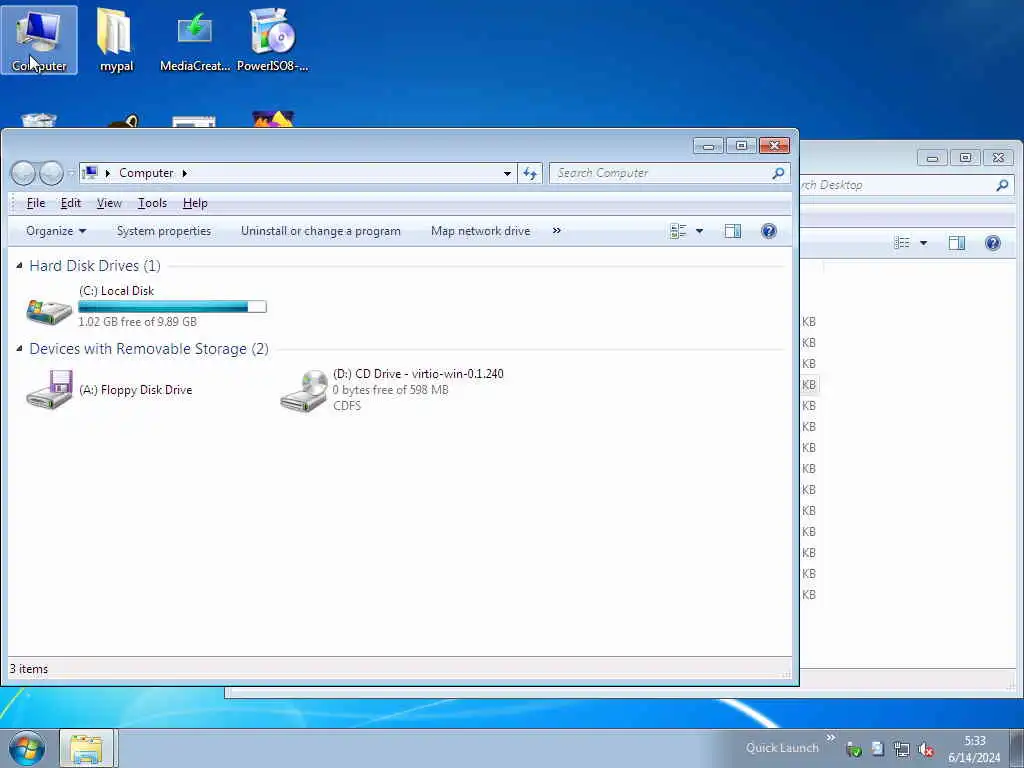Click Uninstall or change a program
The height and width of the screenshot is (768, 1024).
pos(321,231)
